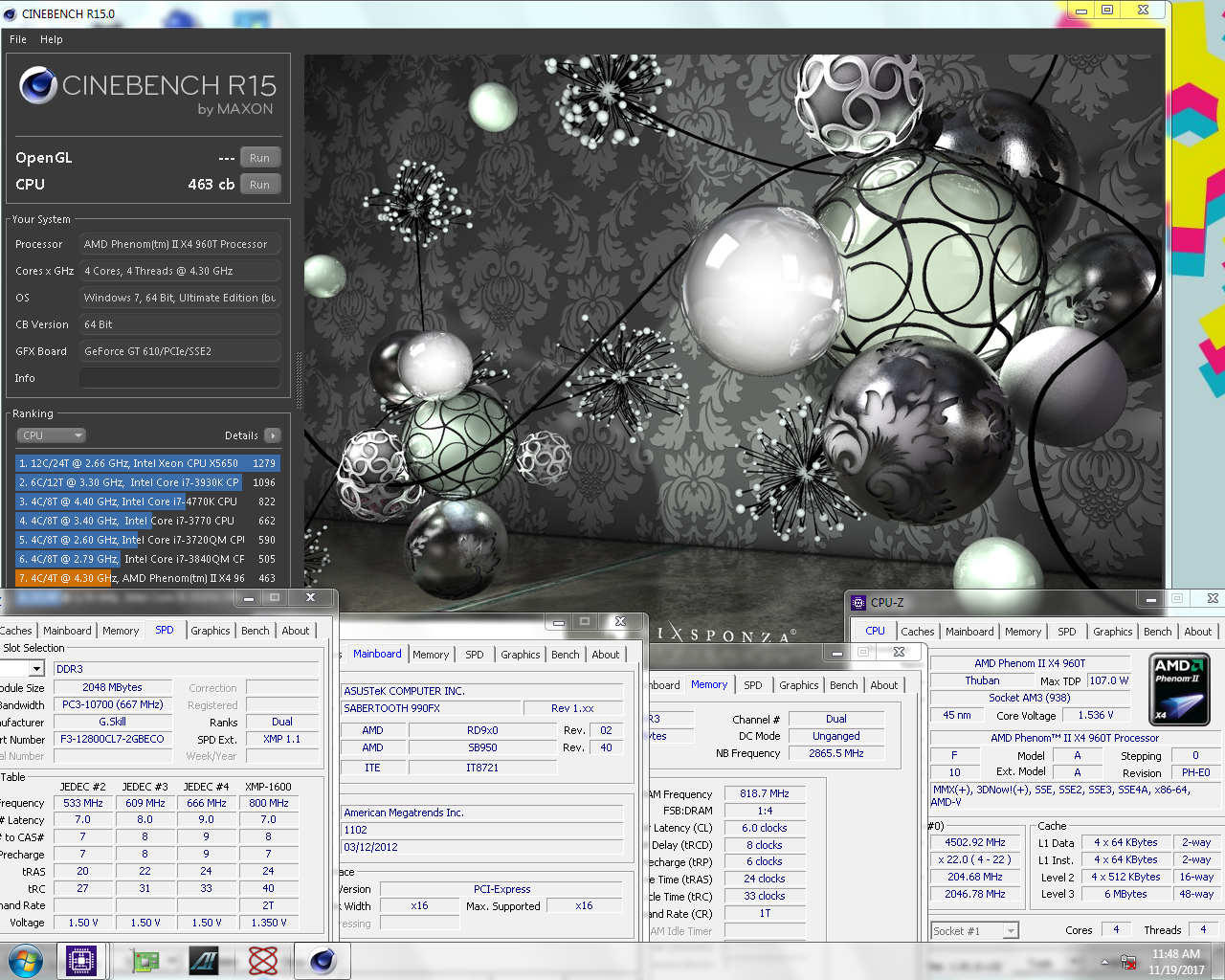Click the 818.7 MHz DRAM frequency value
The height and width of the screenshot is (980, 1225).
click(x=765, y=793)
